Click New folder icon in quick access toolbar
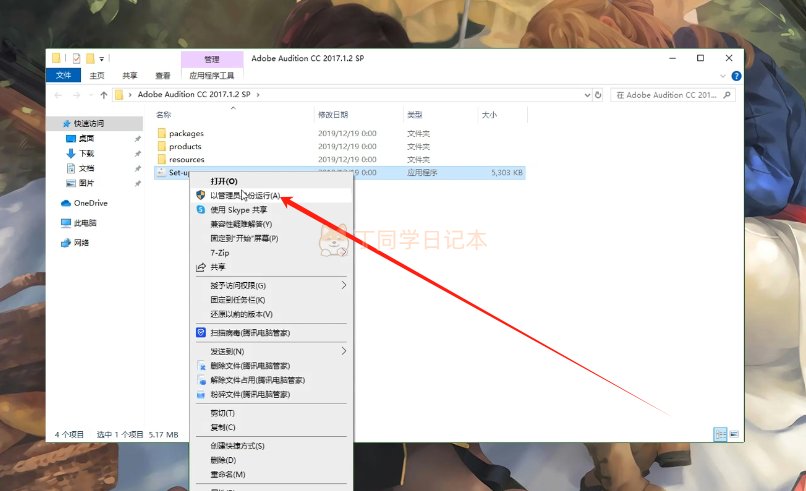 click(90, 59)
